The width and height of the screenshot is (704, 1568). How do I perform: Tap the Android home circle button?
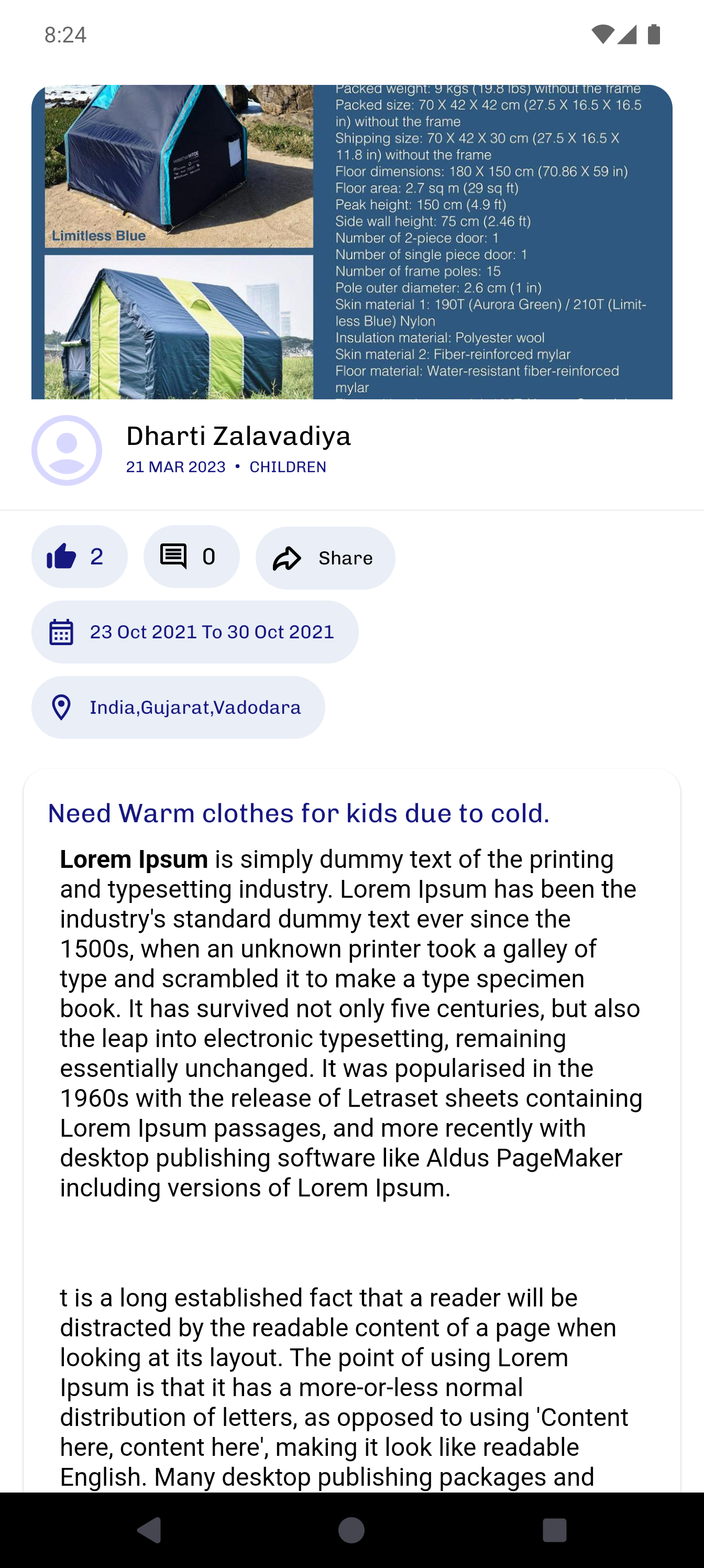[351, 1530]
